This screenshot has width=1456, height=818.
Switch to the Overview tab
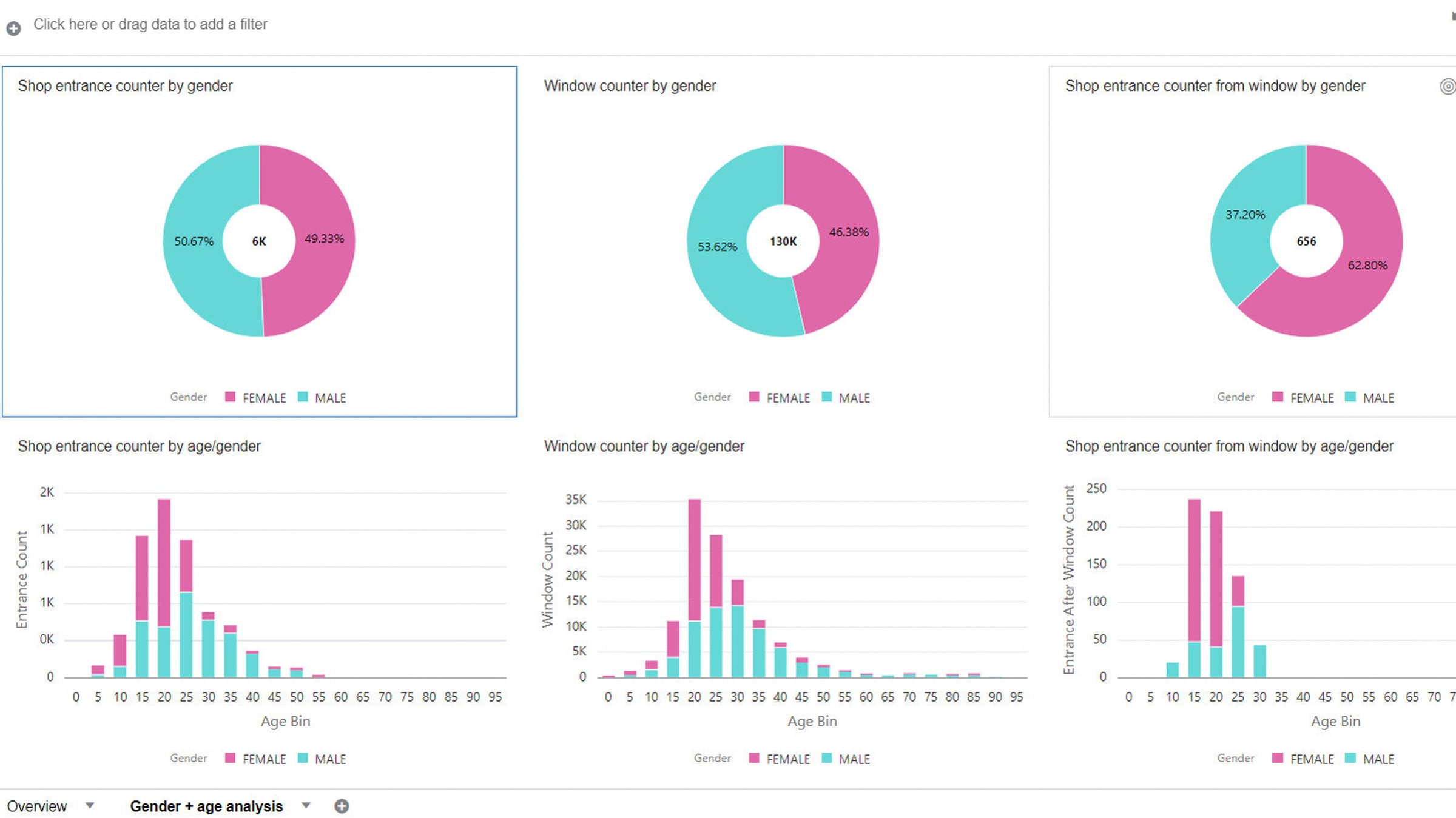37,806
